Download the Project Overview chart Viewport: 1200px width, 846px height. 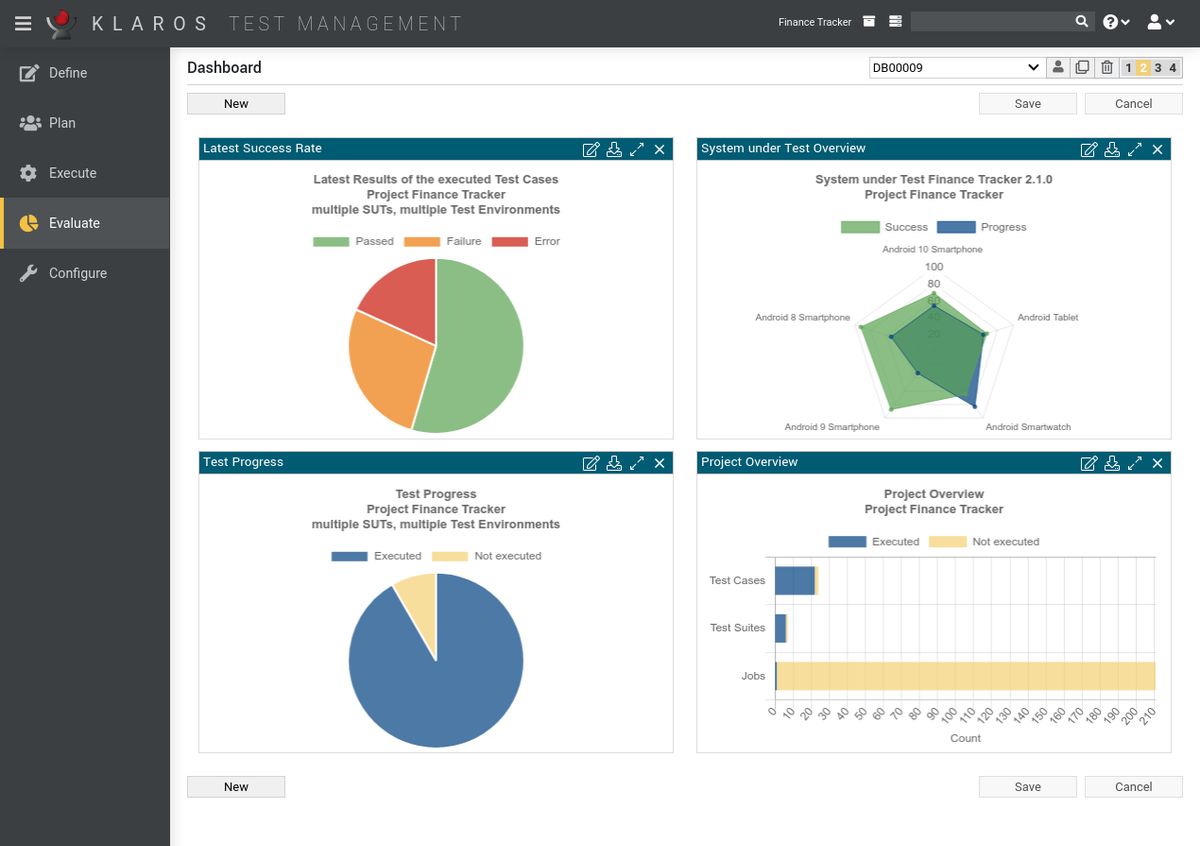pos(1112,463)
